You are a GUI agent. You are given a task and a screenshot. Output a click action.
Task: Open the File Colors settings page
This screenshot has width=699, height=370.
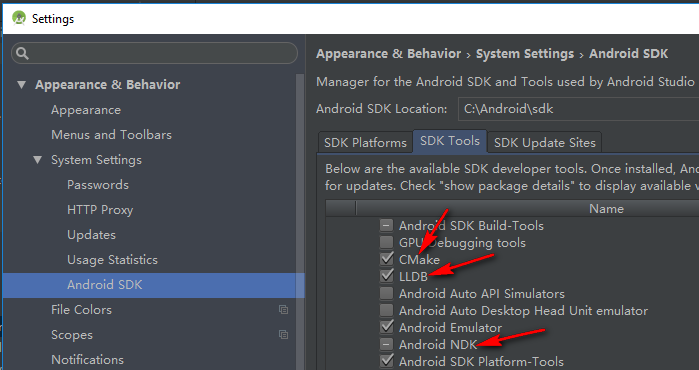[81, 309]
